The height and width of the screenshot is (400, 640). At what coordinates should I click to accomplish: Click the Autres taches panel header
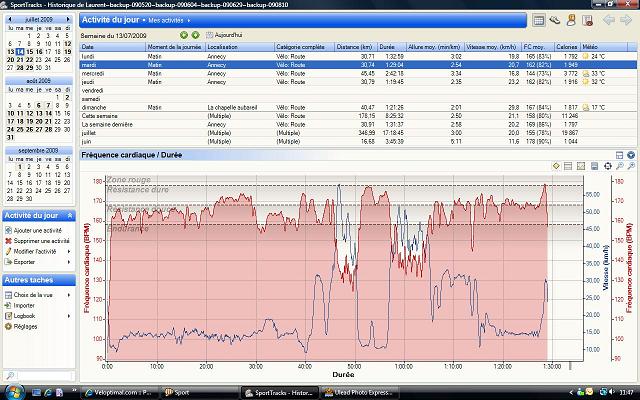tap(39, 280)
